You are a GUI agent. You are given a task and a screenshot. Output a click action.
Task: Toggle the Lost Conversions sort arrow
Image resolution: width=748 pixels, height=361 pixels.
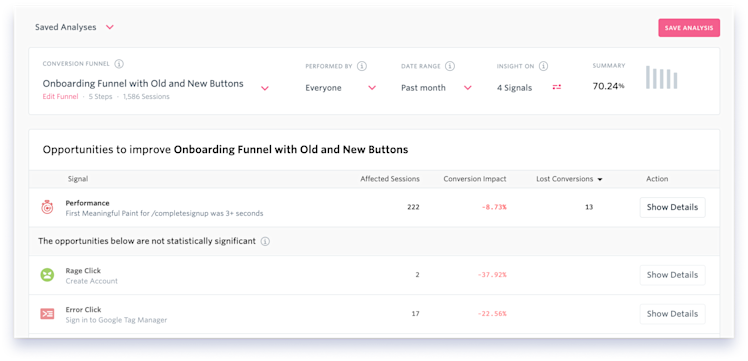pyautogui.click(x=600, y=179)
